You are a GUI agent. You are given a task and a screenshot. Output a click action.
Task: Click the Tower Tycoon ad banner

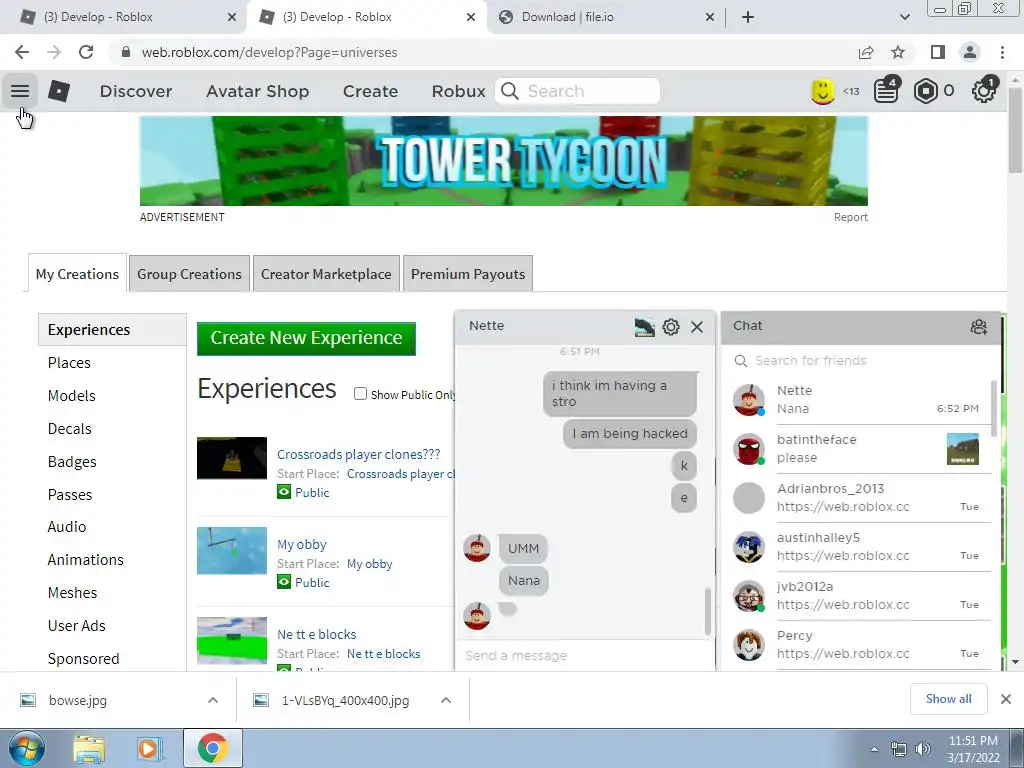504,161
